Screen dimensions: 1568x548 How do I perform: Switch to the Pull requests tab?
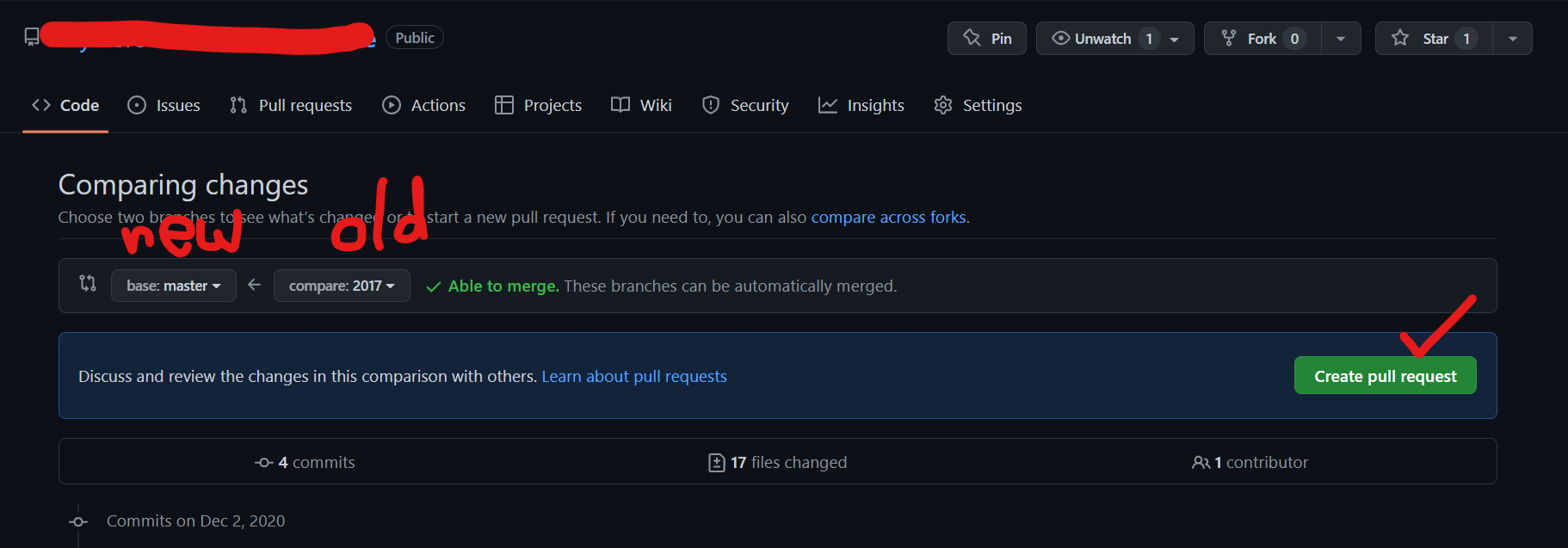point(291,105)
